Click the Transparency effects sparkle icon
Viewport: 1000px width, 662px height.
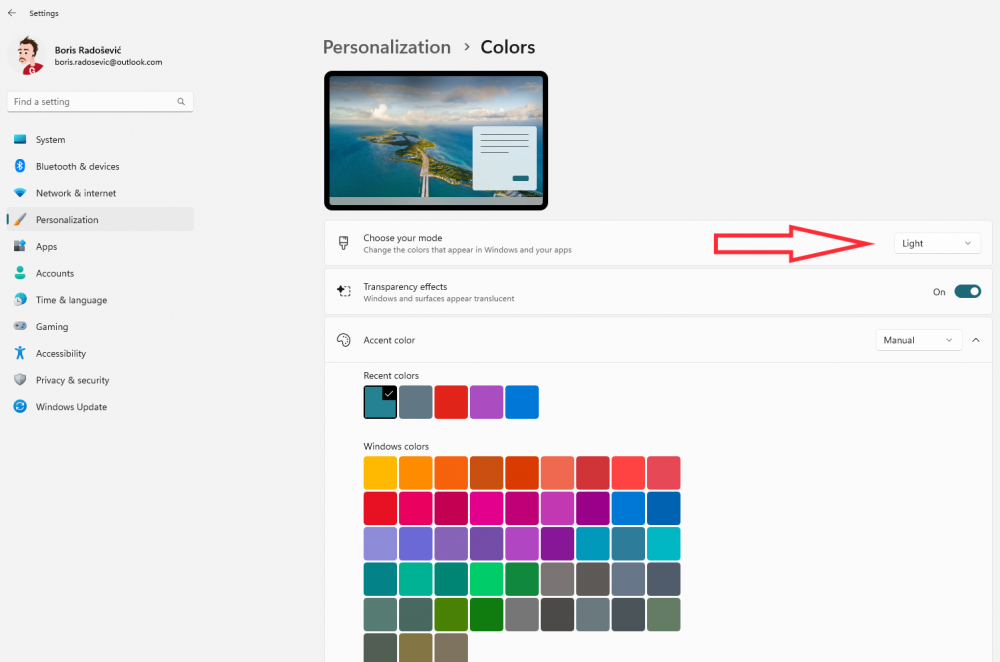pyautogui.click(x=344, y=291)
